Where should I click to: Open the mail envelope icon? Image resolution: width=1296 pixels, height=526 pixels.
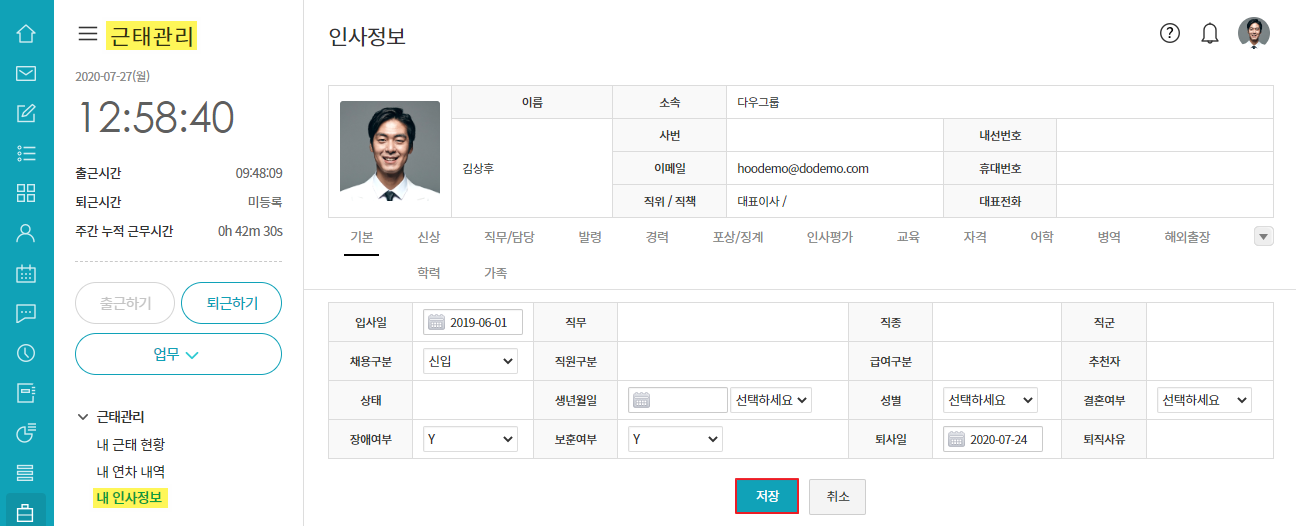tap(26, 73)
